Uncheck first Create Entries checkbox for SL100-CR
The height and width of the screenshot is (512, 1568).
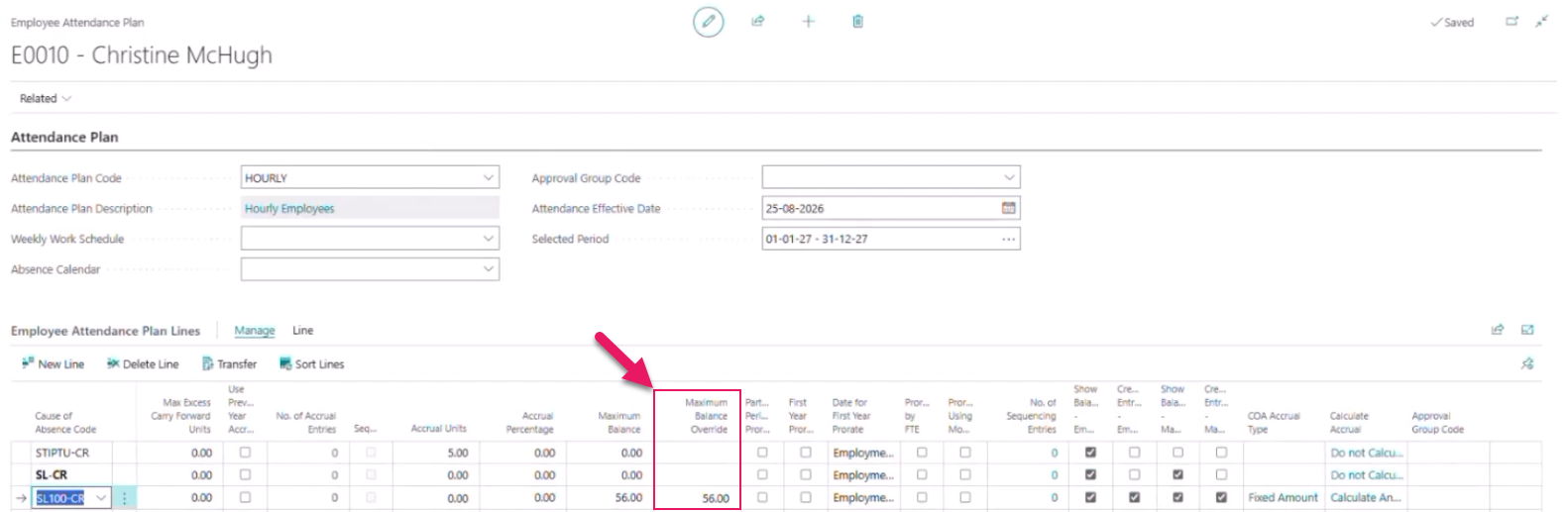pos(1134,497)
